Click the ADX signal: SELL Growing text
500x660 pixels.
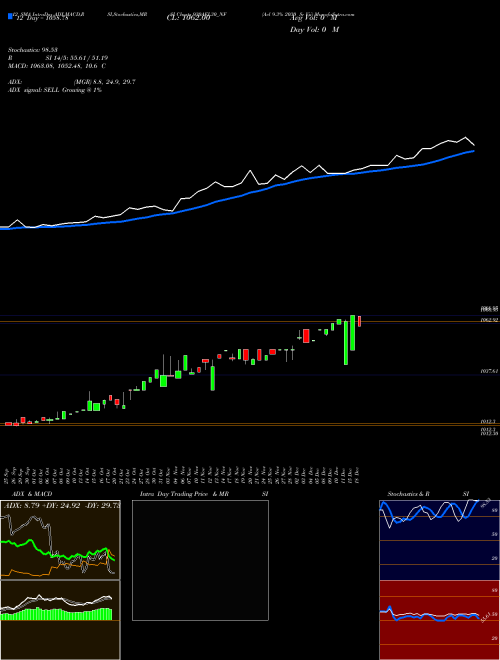click(55, 90)
